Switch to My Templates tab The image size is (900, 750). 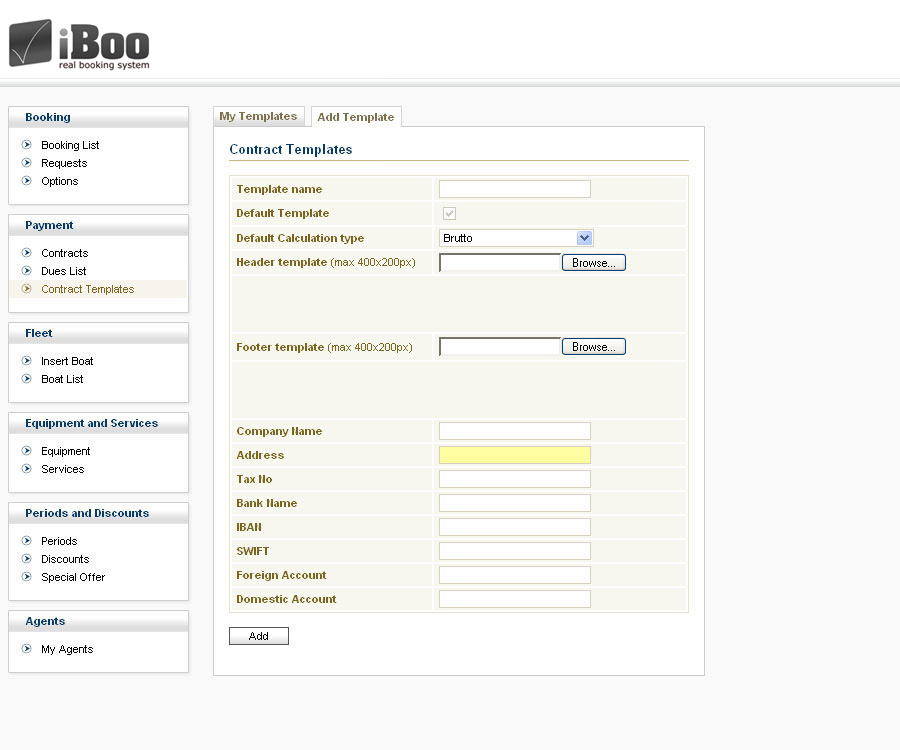point(258,116)
